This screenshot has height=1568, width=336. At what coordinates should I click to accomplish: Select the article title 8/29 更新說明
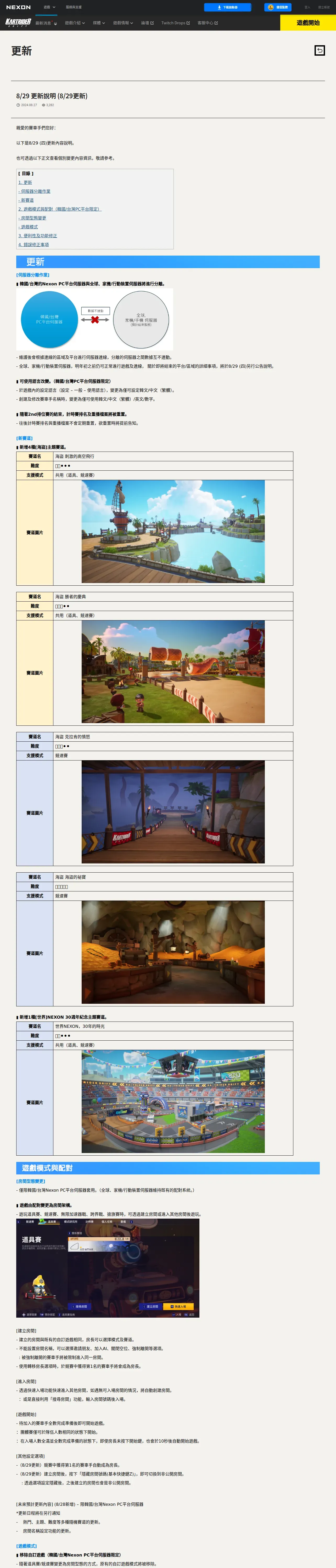click(x=52, y=96)
